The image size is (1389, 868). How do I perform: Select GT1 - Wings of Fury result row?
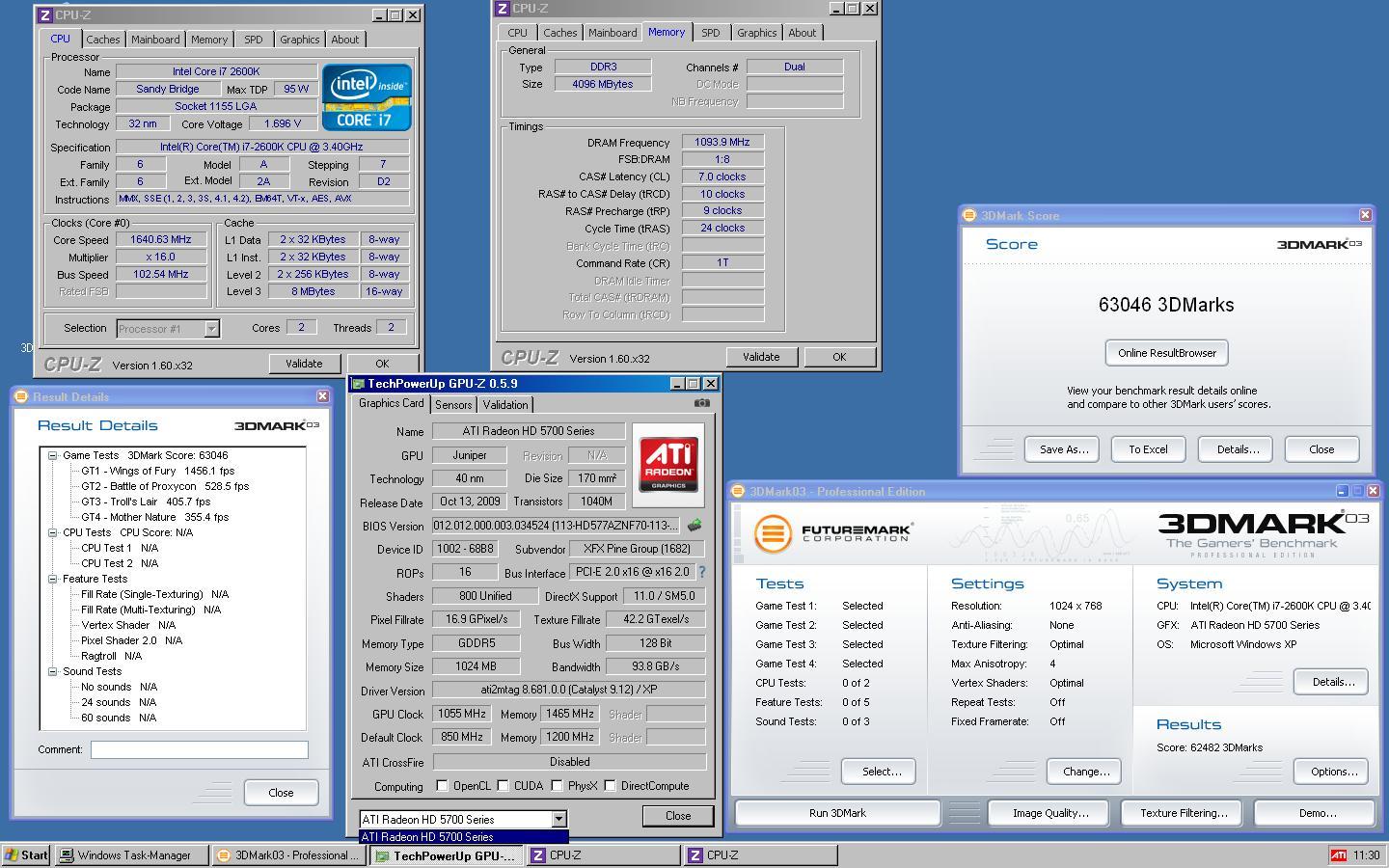(157, 471)
